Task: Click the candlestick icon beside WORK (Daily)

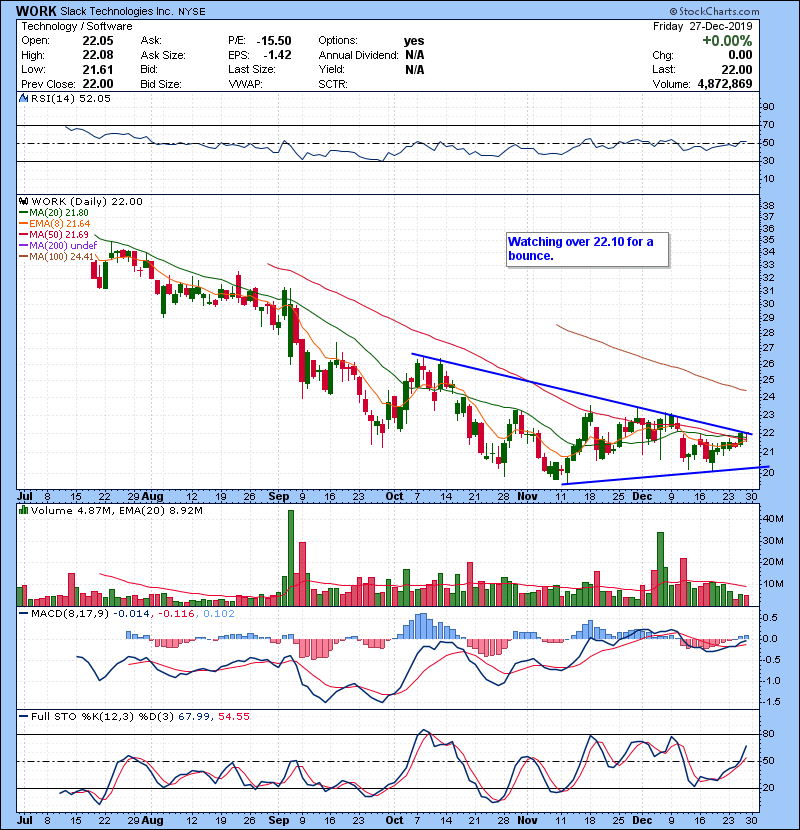Action: click(23, 201)
